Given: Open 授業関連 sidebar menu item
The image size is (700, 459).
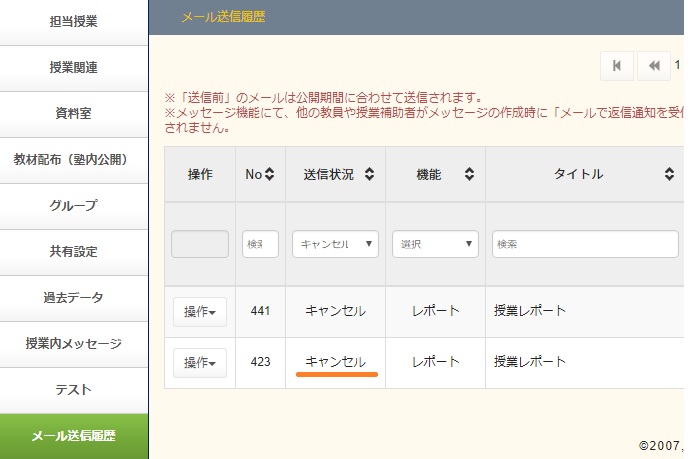Looking at the screenshot, I should (74, 68).
